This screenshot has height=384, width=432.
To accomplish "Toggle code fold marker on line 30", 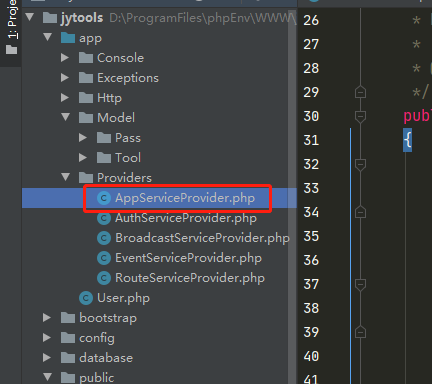I will [x=360, y=116].
